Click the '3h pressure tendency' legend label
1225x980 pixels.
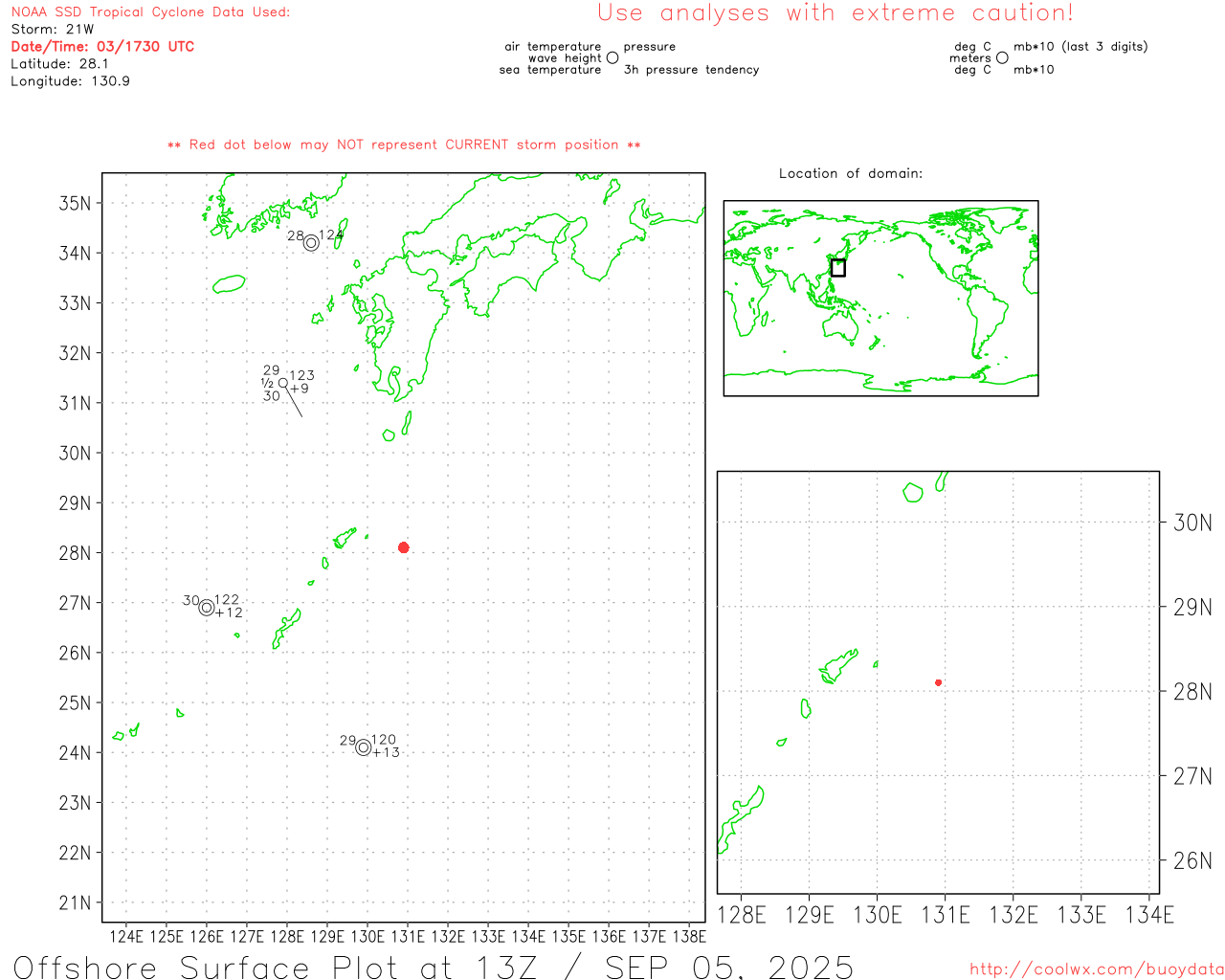pos(691,70)
